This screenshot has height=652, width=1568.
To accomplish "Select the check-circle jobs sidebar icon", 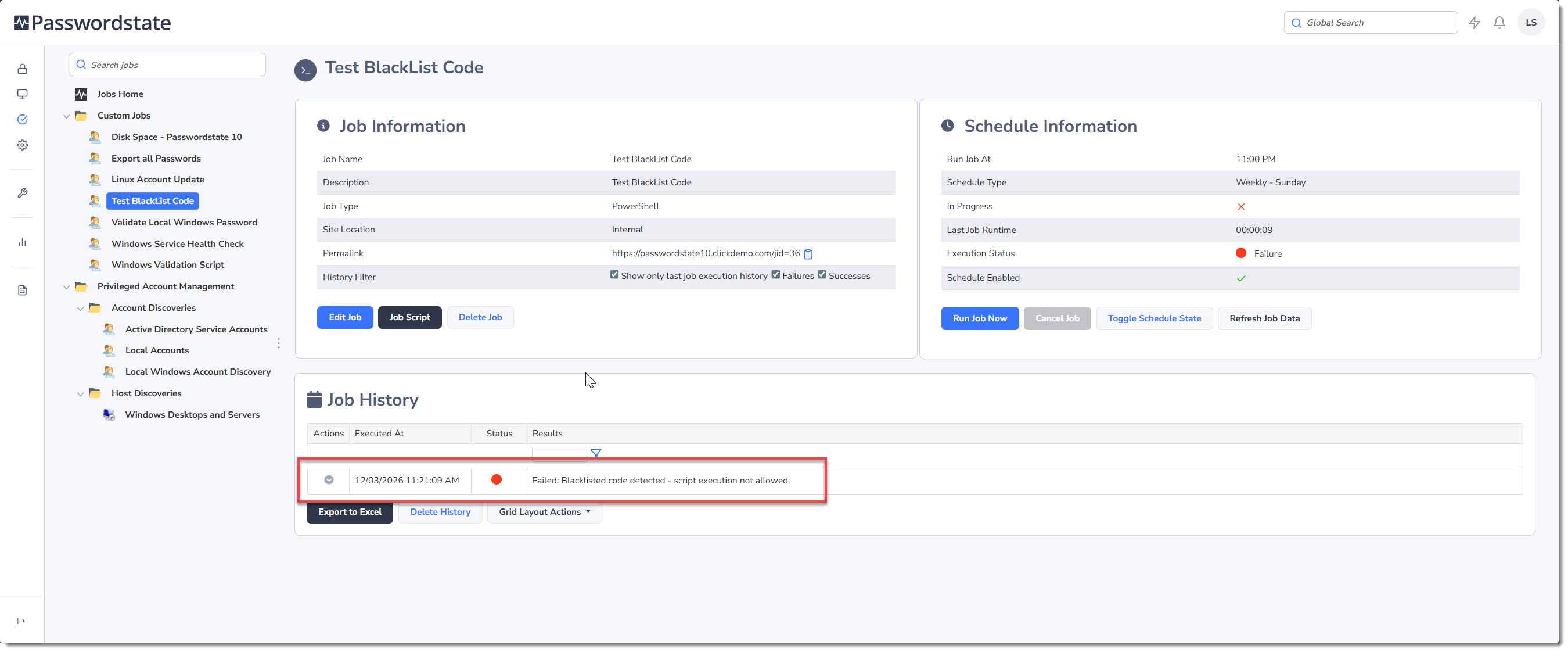I will [x=23, y=120].
